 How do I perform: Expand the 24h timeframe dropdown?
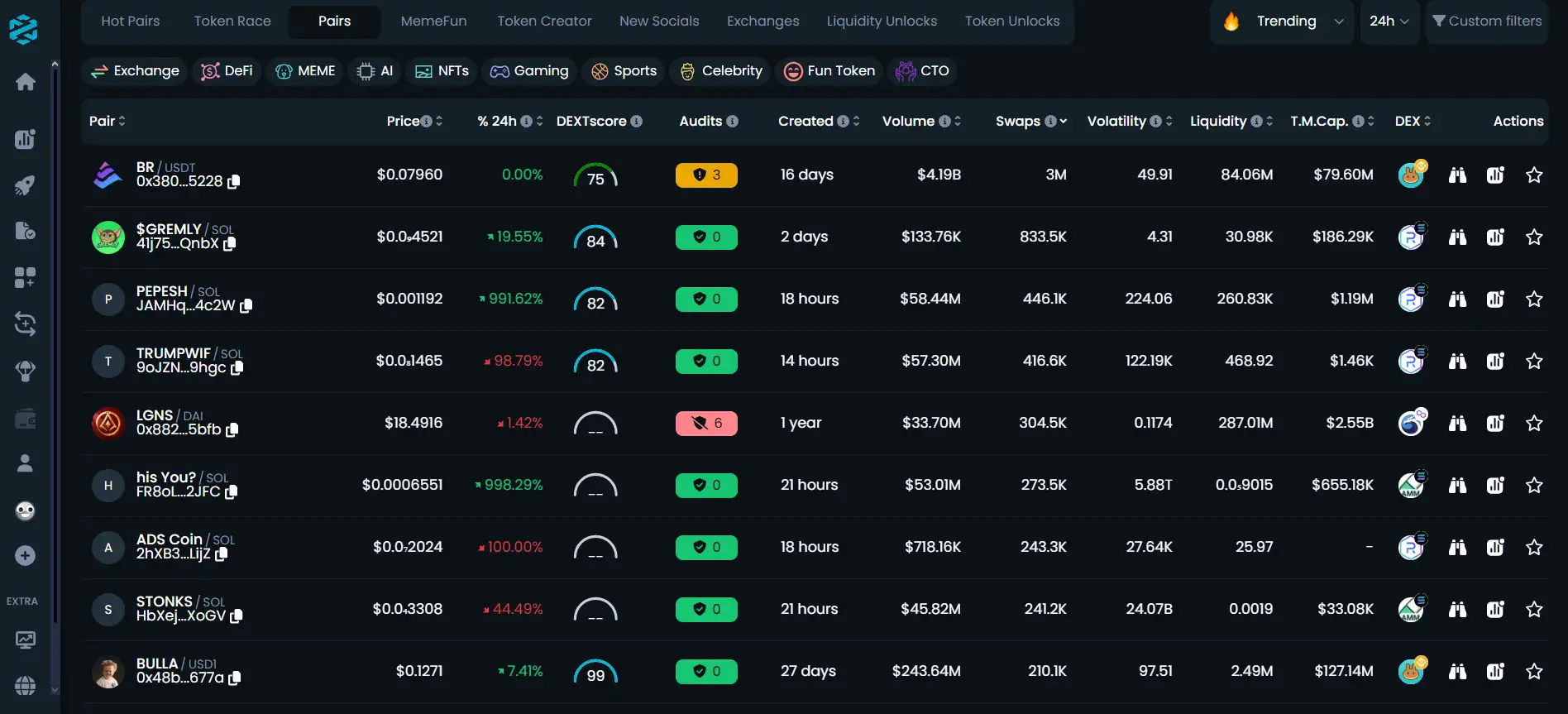click(1389, 22)
